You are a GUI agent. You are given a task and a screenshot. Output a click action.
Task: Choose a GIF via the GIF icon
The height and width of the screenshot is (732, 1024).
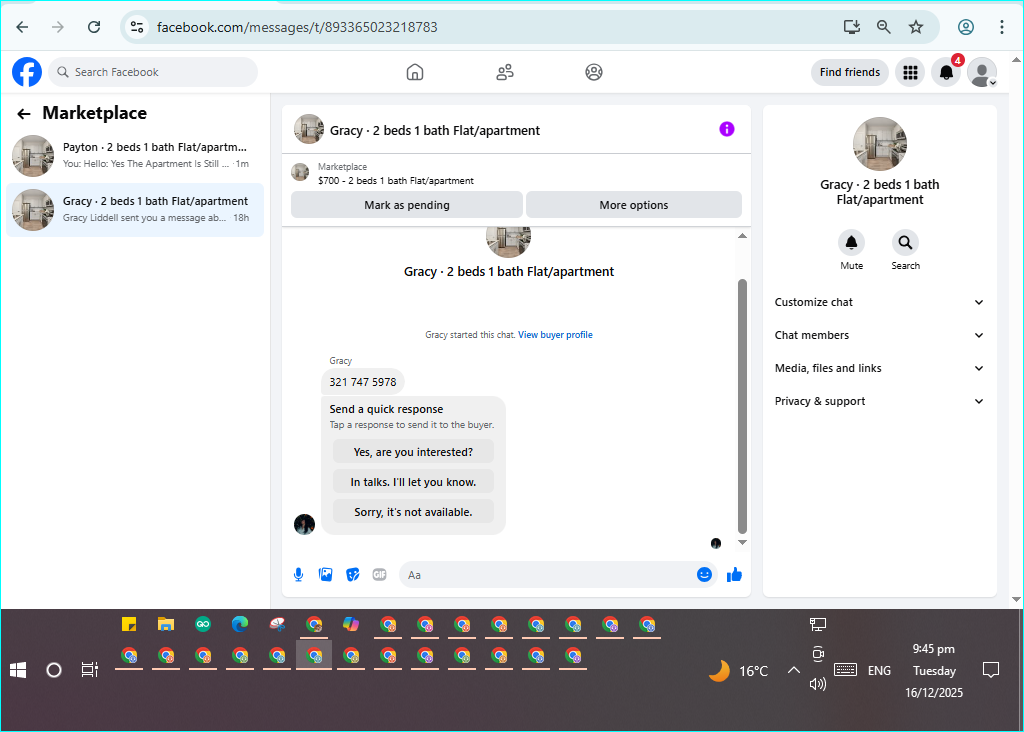(x=379, y=575)
